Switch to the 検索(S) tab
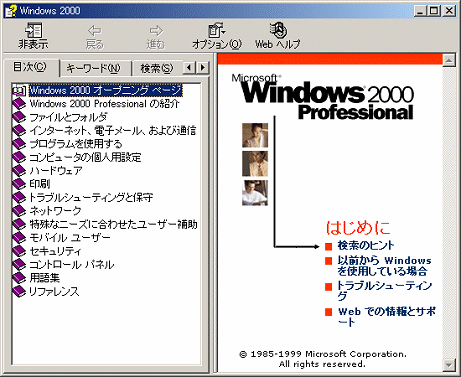The image size is (461, 377). (157, 68)
